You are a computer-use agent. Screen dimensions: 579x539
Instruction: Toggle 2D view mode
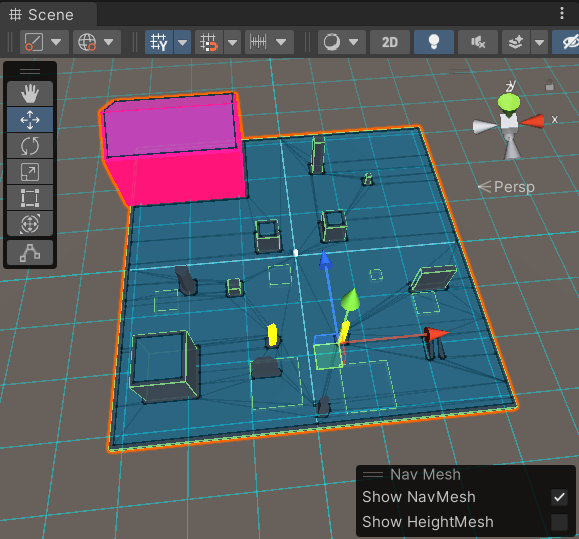point(390,42)
